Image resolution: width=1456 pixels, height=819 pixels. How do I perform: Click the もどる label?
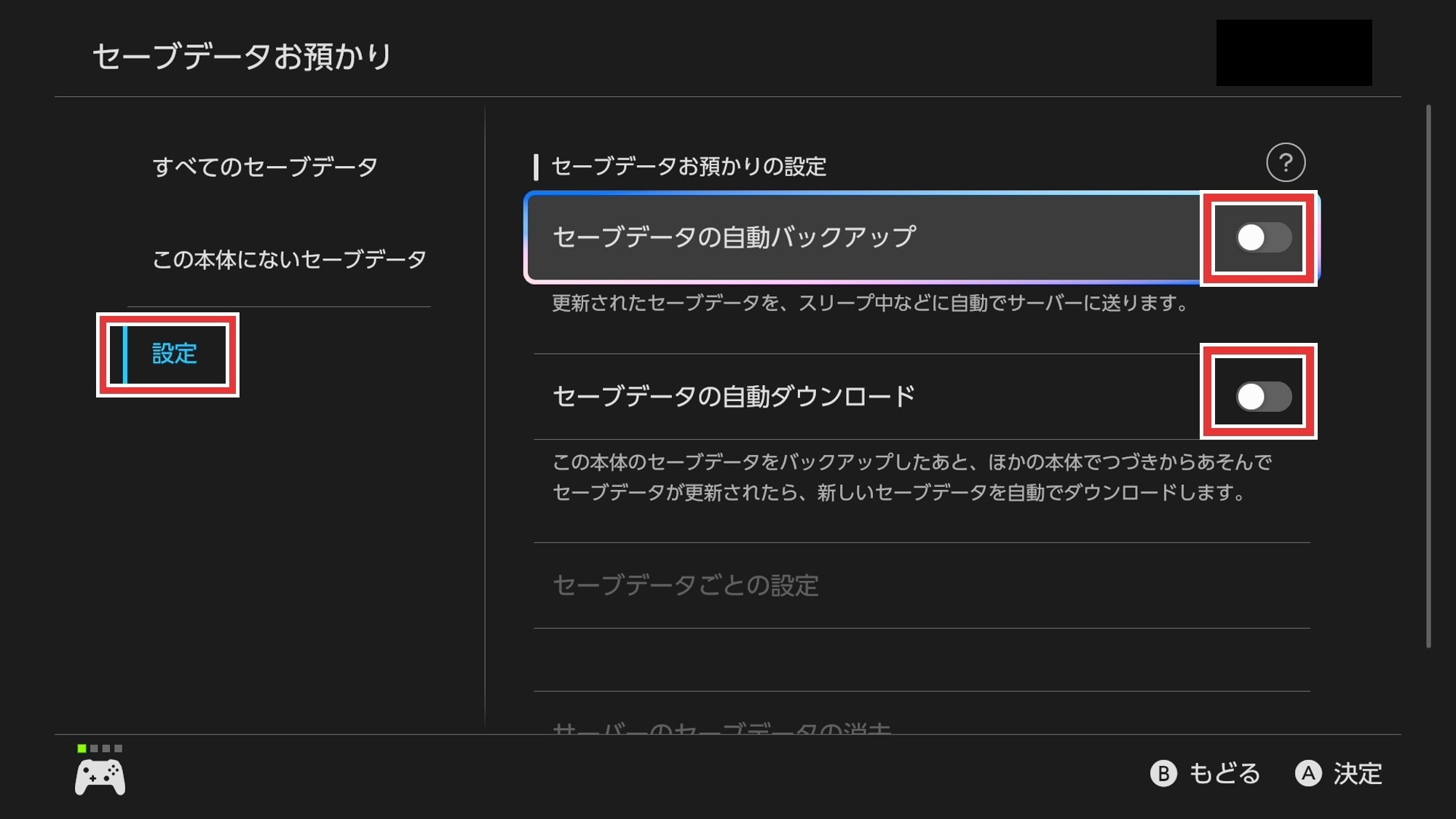pyautogui.click(x=1224, y=773)
